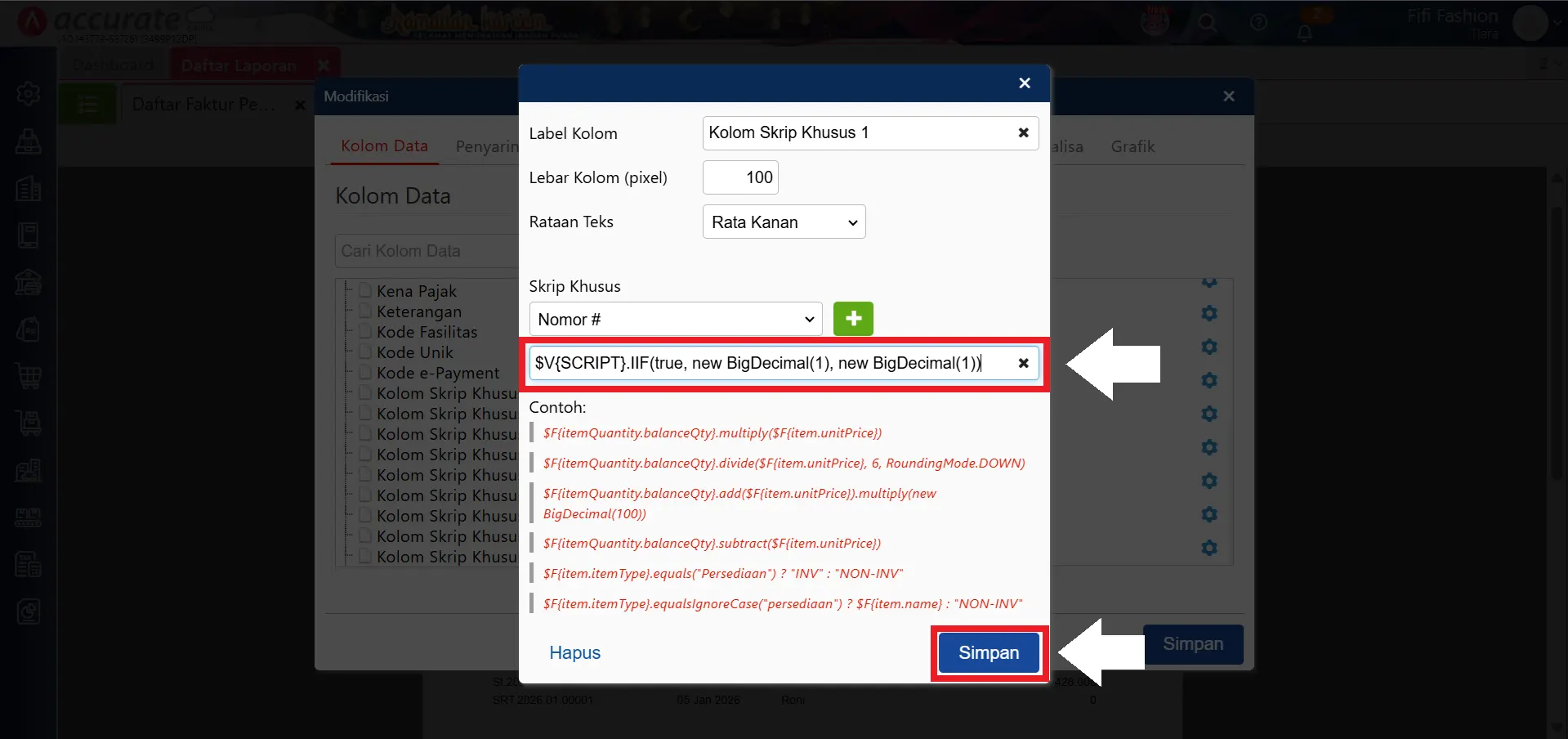The height and width of the screenshot is (739, 1568).
Task: Clear the Label Kolom field using its X icon
Action: (1023, 132)
